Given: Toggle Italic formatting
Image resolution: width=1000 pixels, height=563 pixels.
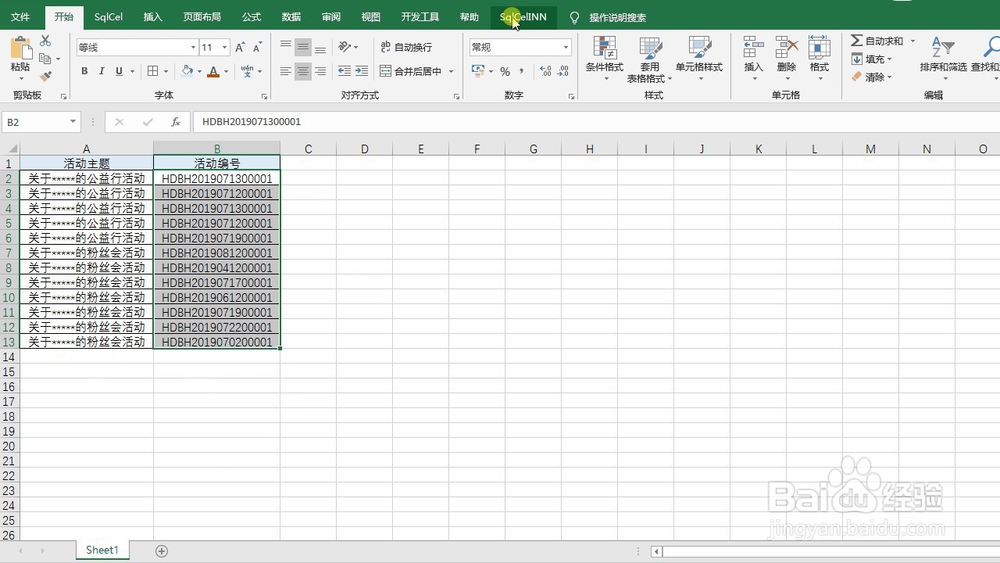Looking at the screenshot, I should coord(101,71).
